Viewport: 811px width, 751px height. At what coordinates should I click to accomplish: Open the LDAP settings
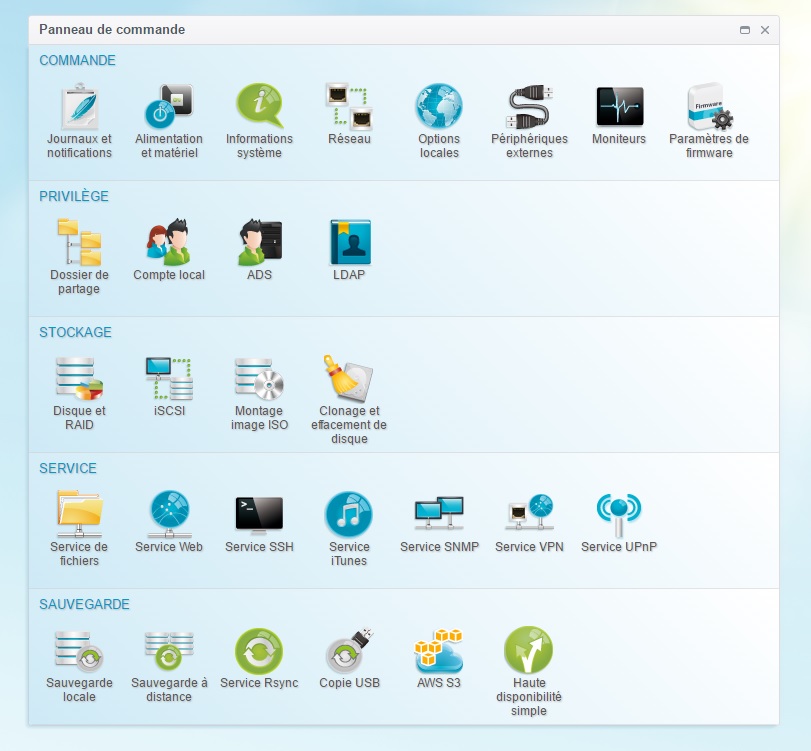[x=349, y=244]
